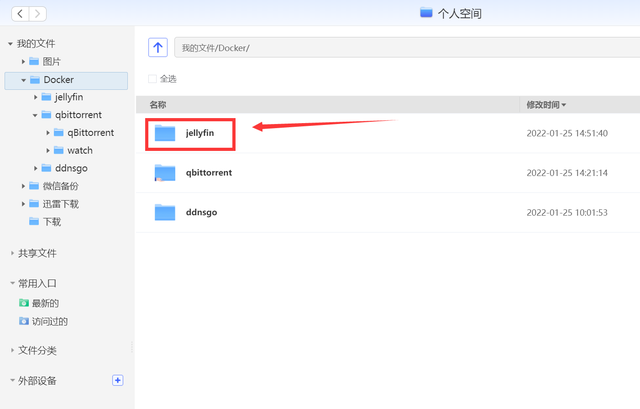Add external device with plus icon
Image resolution: width=640 pixels, height=409 pixels.
pos(118,380)
